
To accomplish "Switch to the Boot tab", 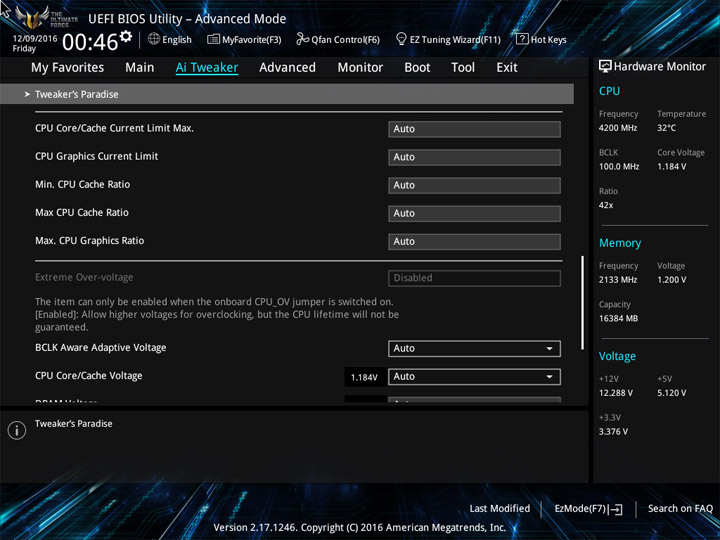I will point(417,68).
